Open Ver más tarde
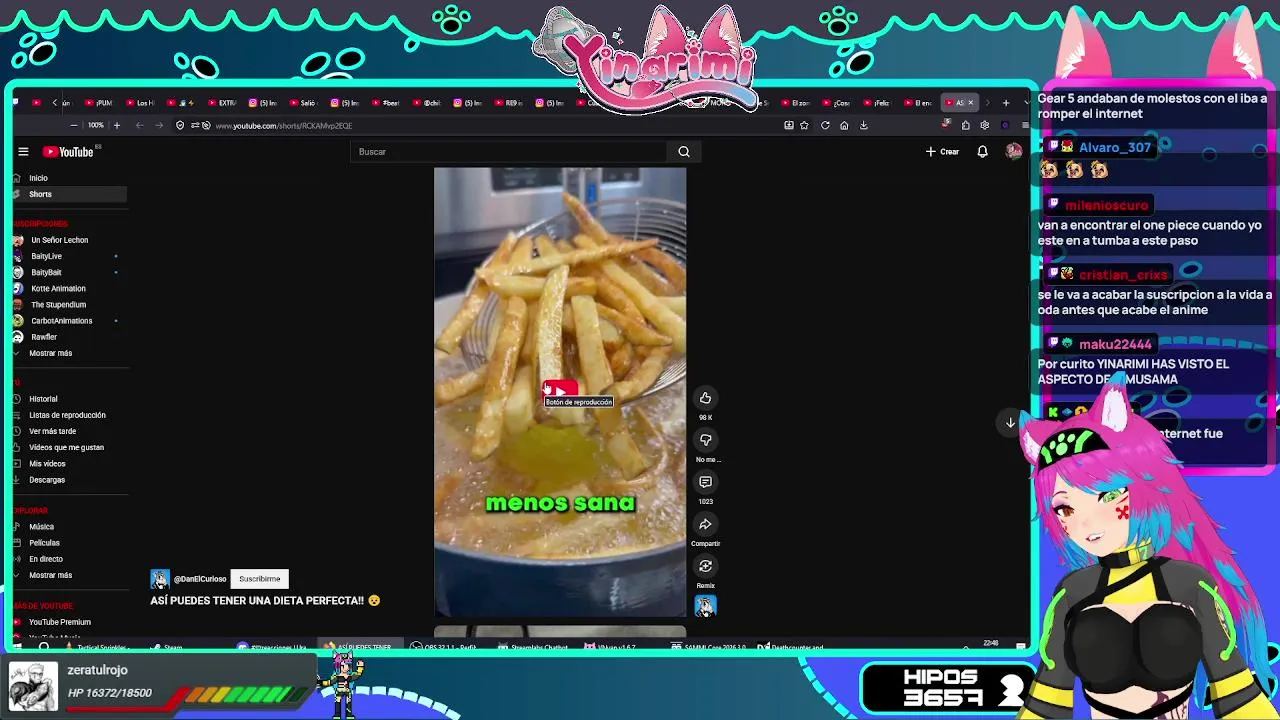 pyautogui.click(x=52, y=431)
